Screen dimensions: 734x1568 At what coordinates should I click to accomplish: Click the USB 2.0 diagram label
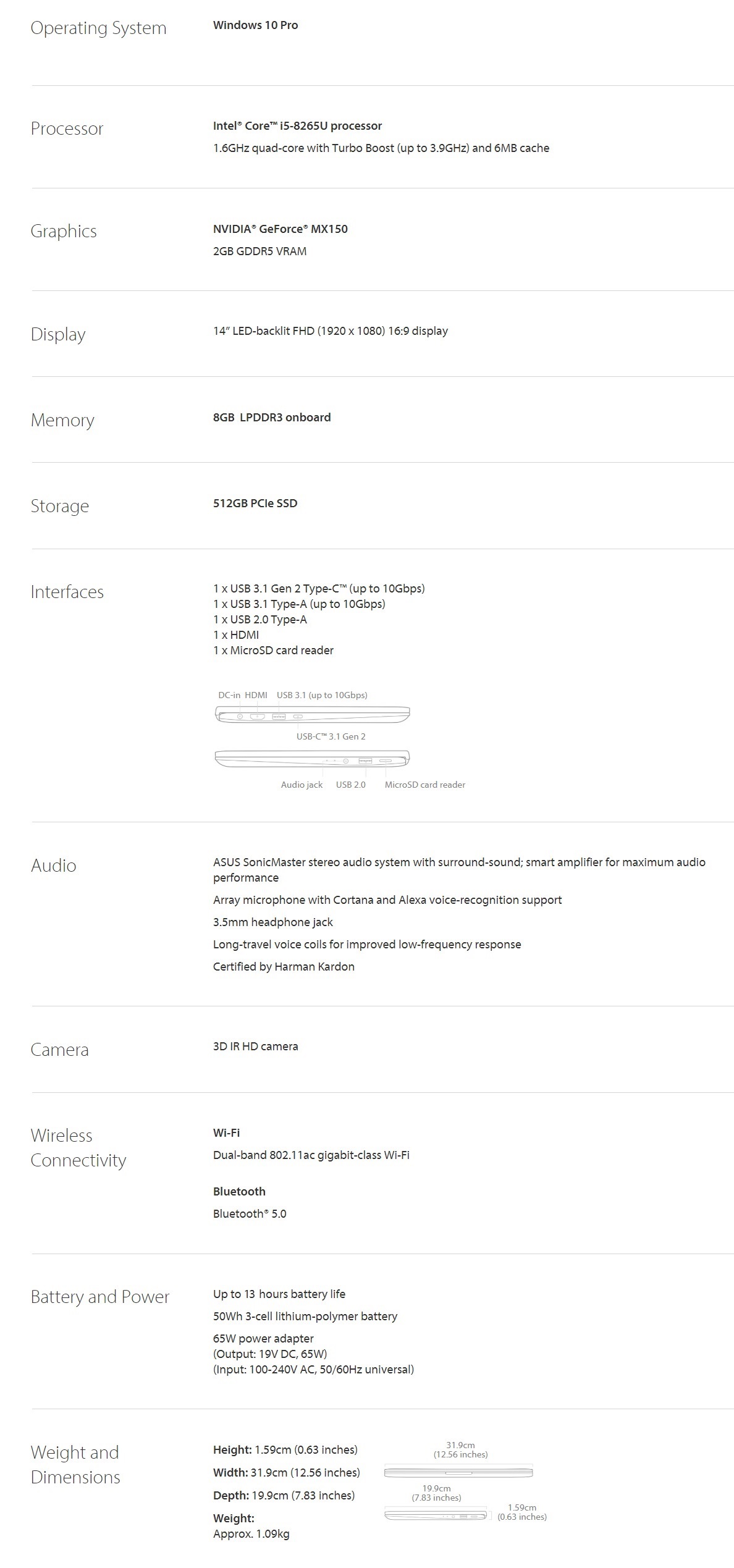[351, 785]
